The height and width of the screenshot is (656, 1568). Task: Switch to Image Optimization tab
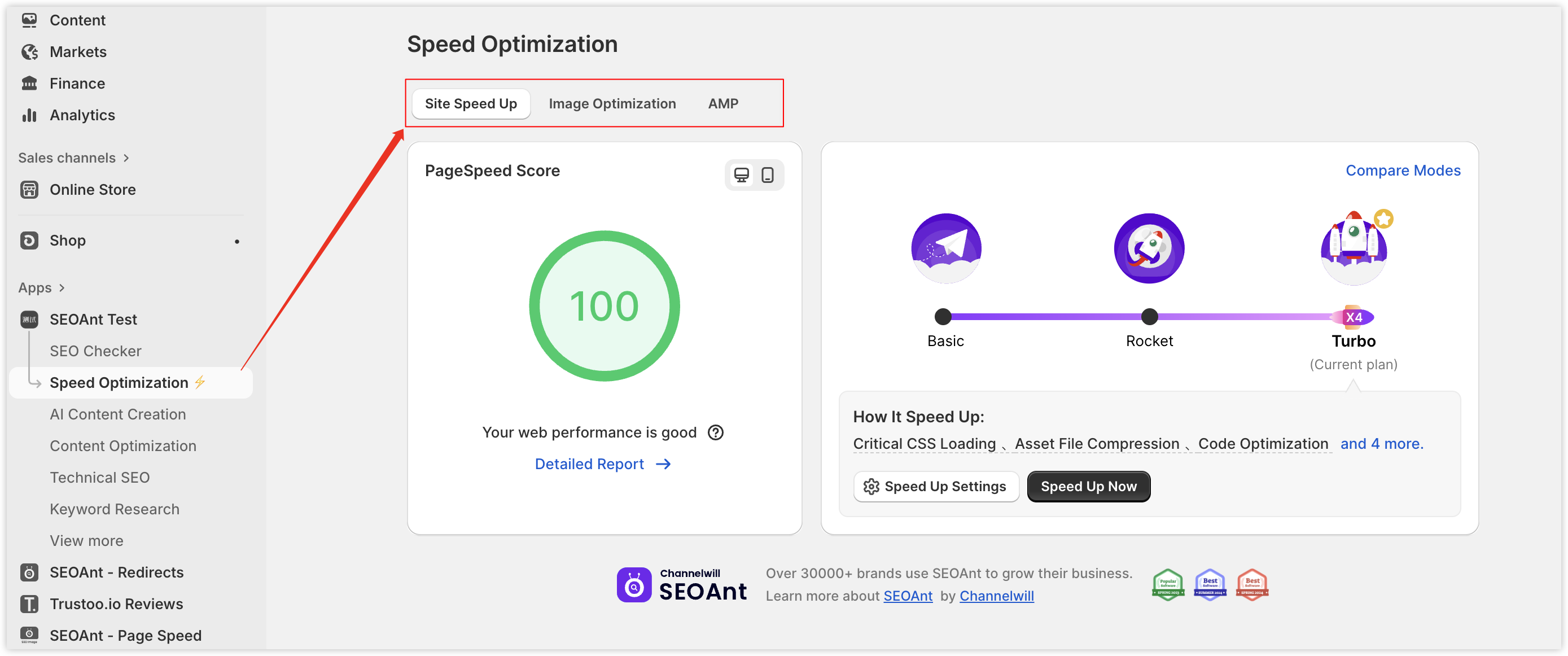612,103
